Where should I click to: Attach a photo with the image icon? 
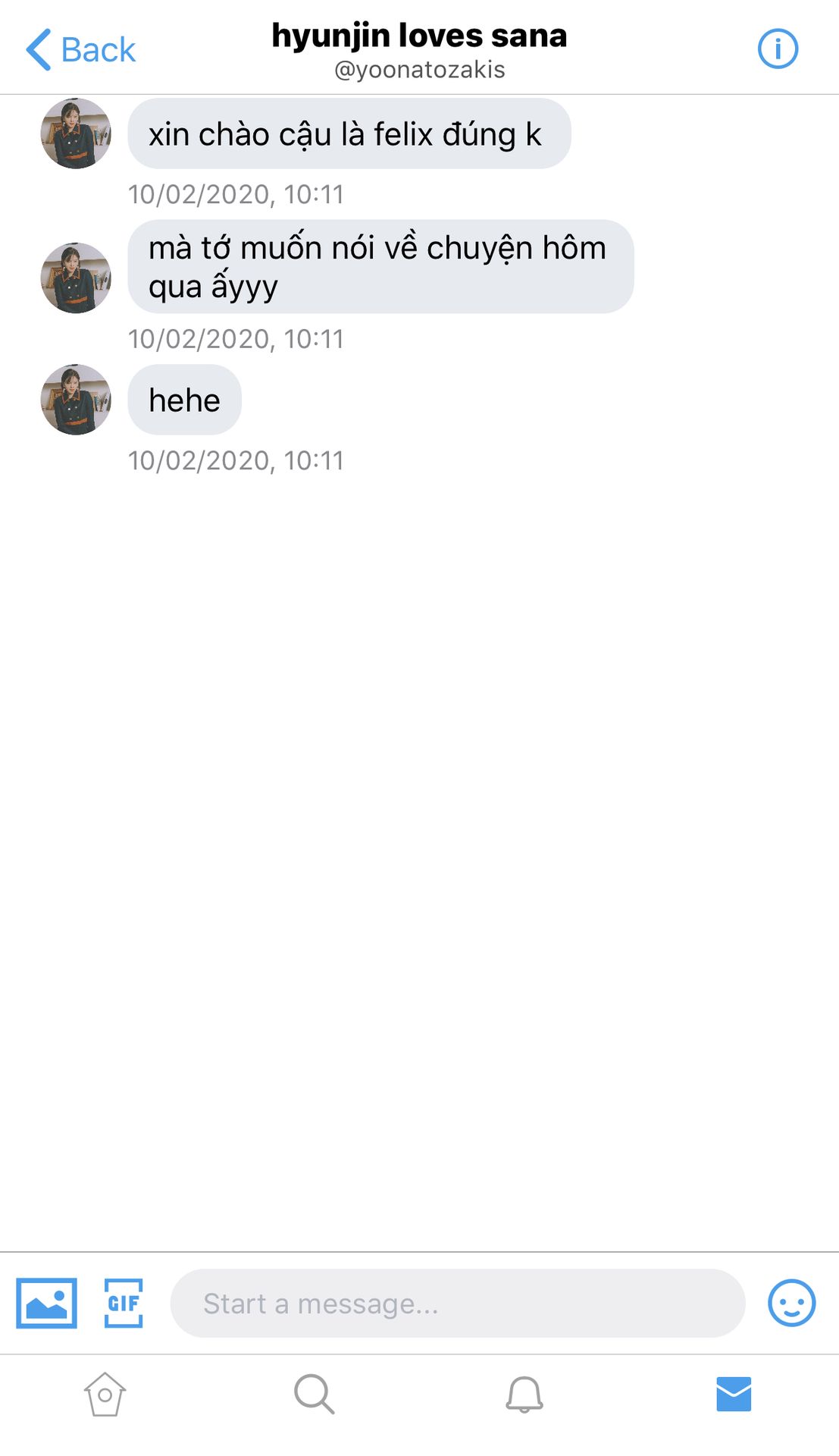[46, 1303]
